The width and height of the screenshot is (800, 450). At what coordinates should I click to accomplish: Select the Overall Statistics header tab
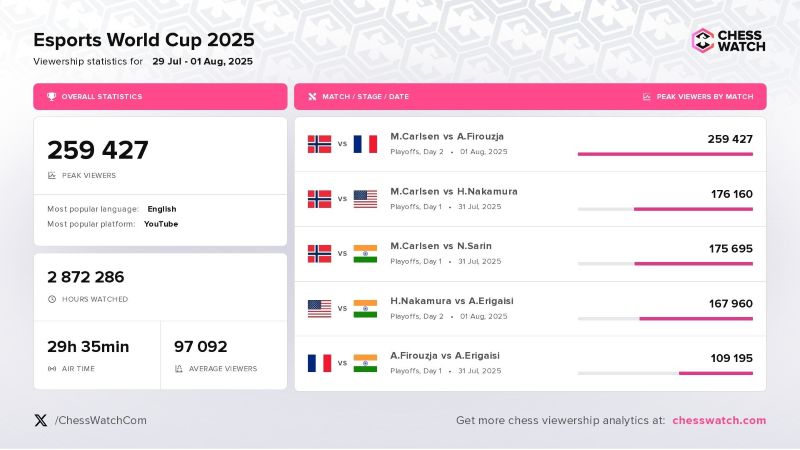[160, 97]
